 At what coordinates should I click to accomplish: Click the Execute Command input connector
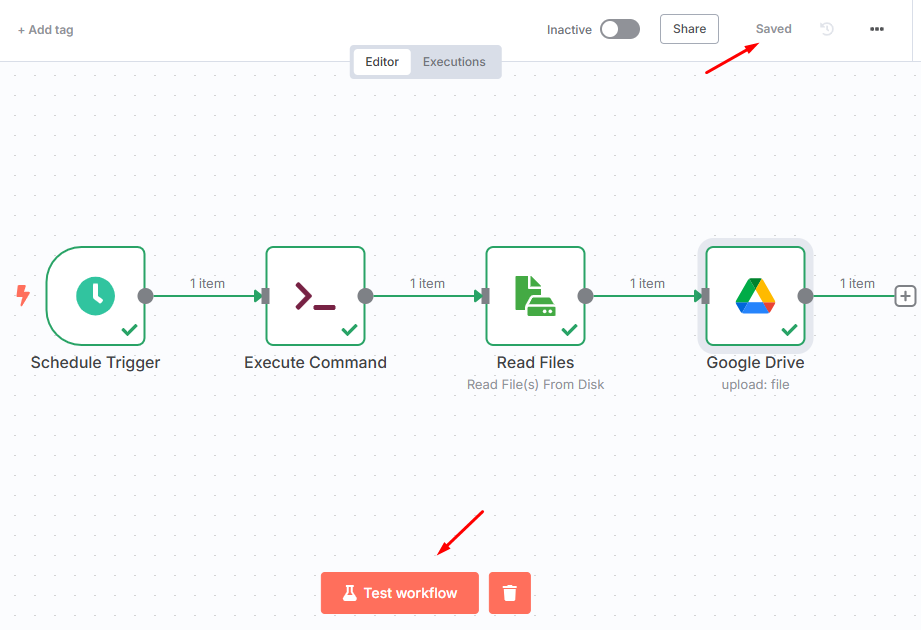click(265, 296)
